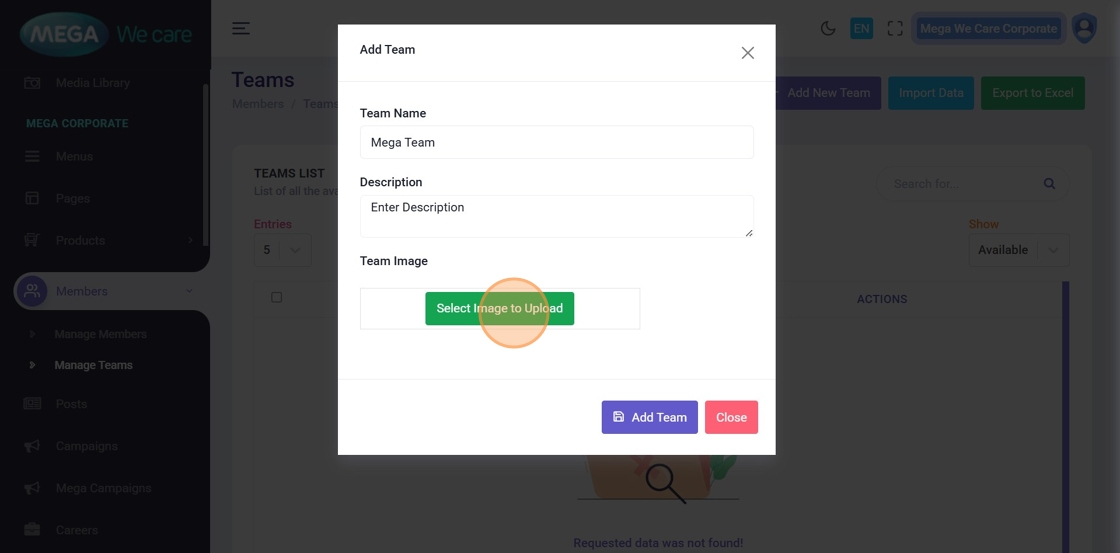Collapse the Members sidebar section
Image resolution: width=1120 pixels, height=553 pixels.
click(189, 291)
